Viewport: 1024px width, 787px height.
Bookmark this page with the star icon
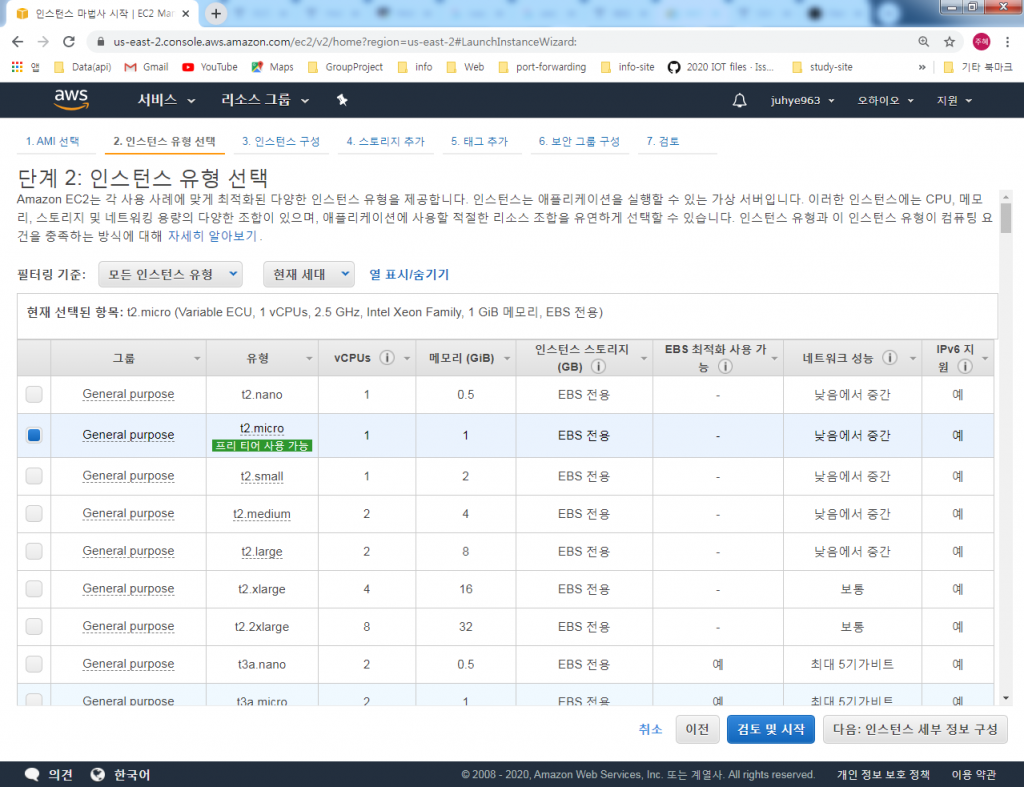[x=950, y=42]
